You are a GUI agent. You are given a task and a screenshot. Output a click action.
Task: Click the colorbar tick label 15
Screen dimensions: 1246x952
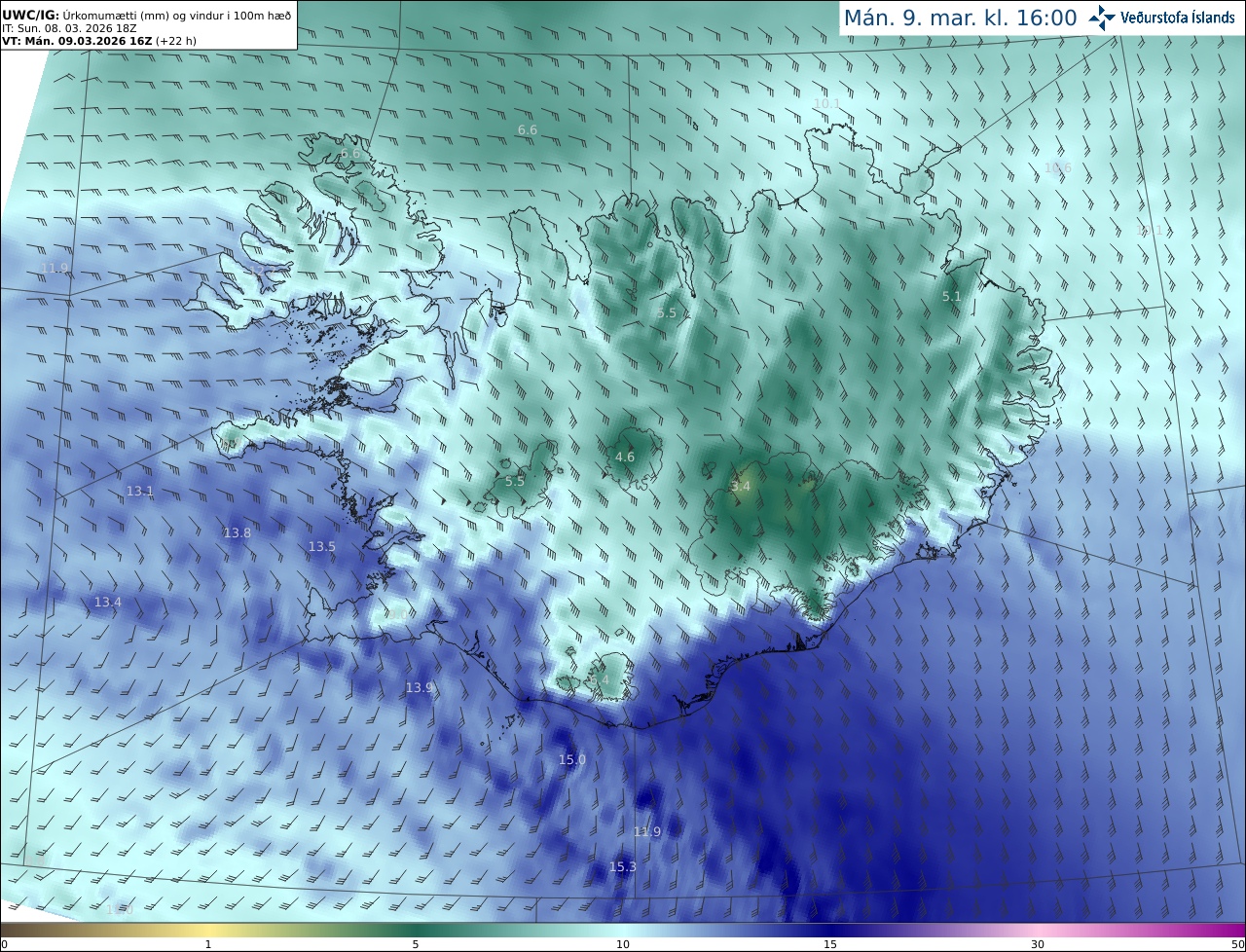[830, 945]
